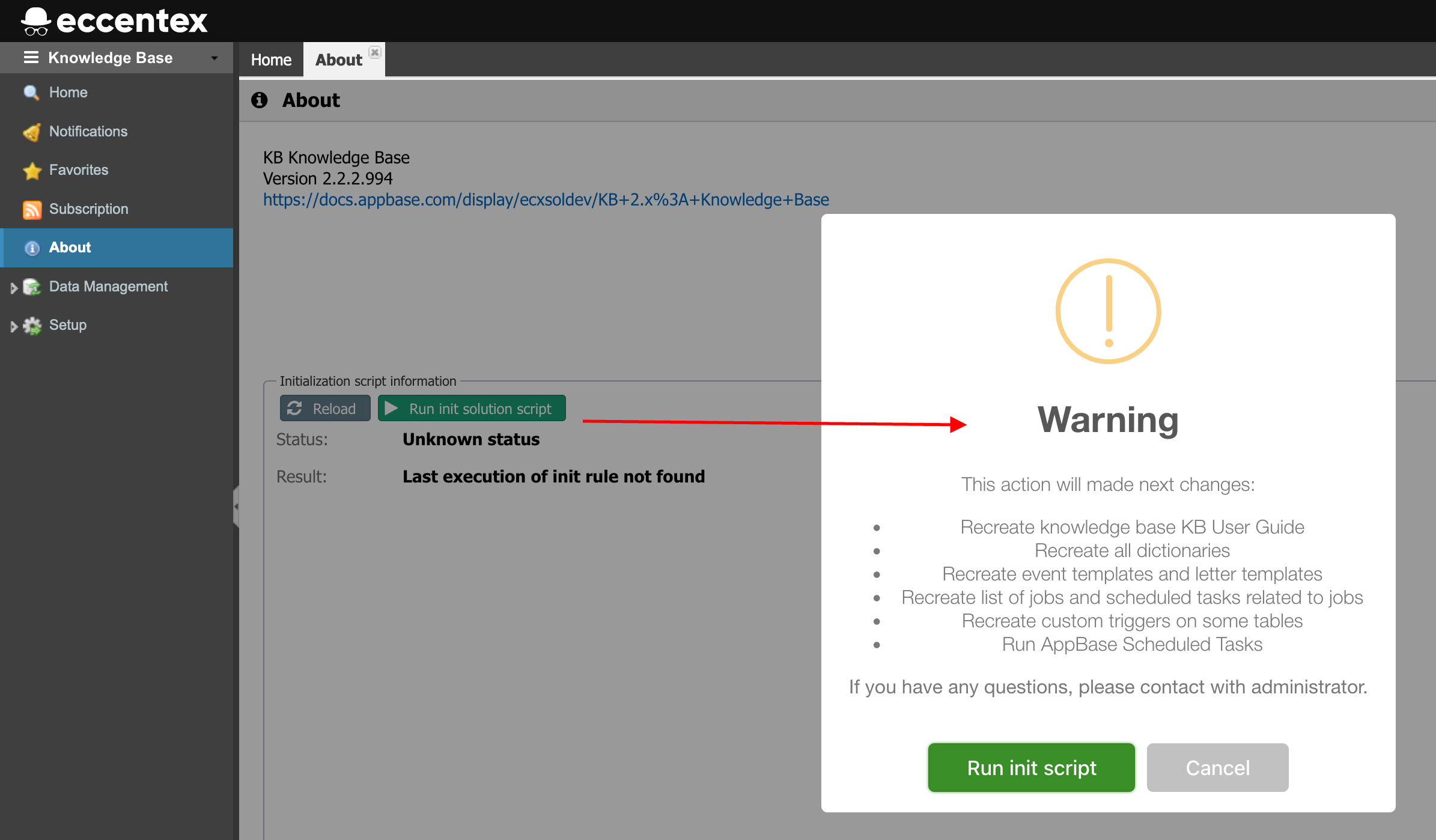Expand the Data Management tree node
Image resolution: width=1436 pixels, height=840 pixels.
tap(14, 288)
